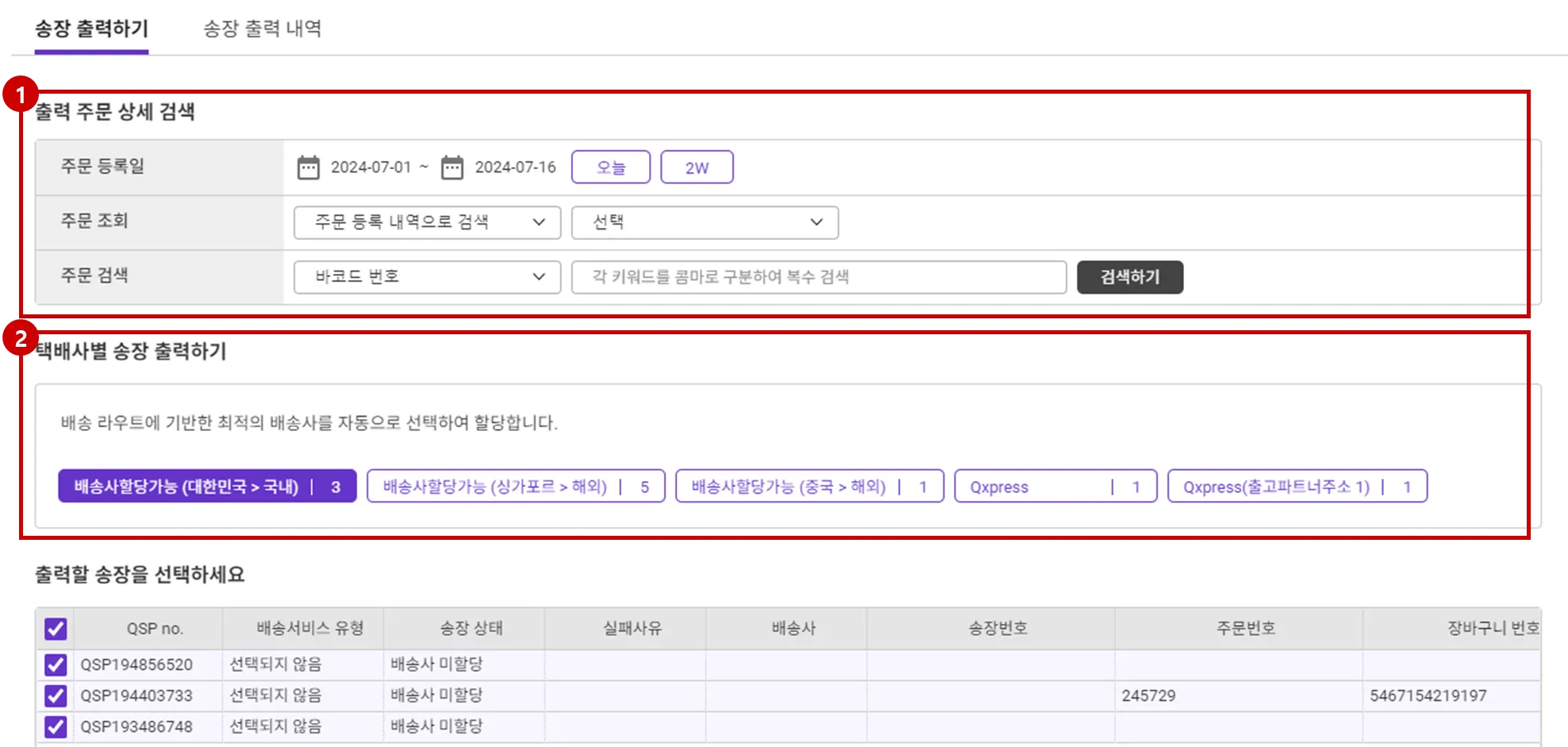Open the 바코드 번호 search type dropdown
Screen dimensions: 1568x747
tap(427, 277)
